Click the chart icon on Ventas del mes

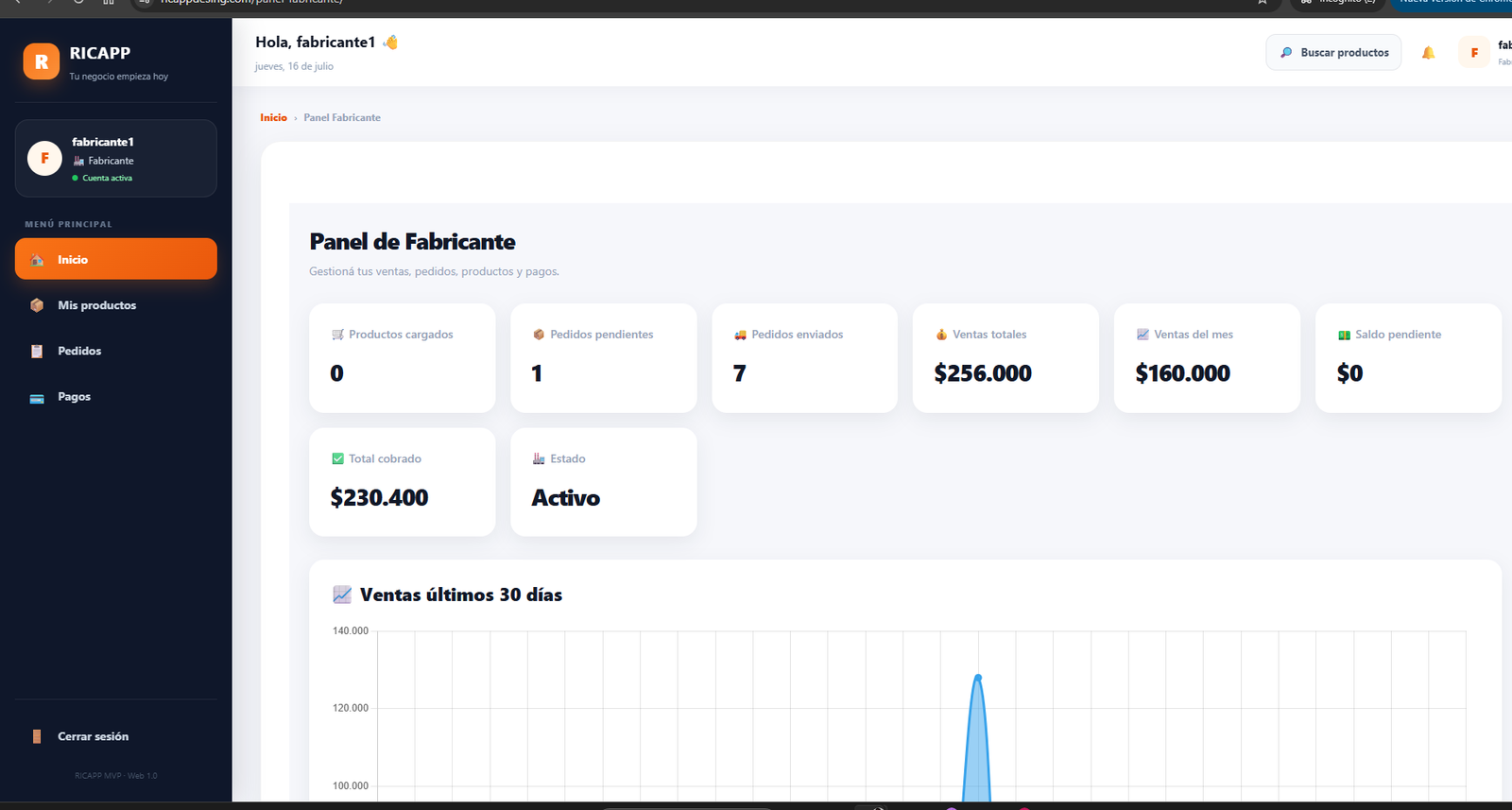point(1143,335)
